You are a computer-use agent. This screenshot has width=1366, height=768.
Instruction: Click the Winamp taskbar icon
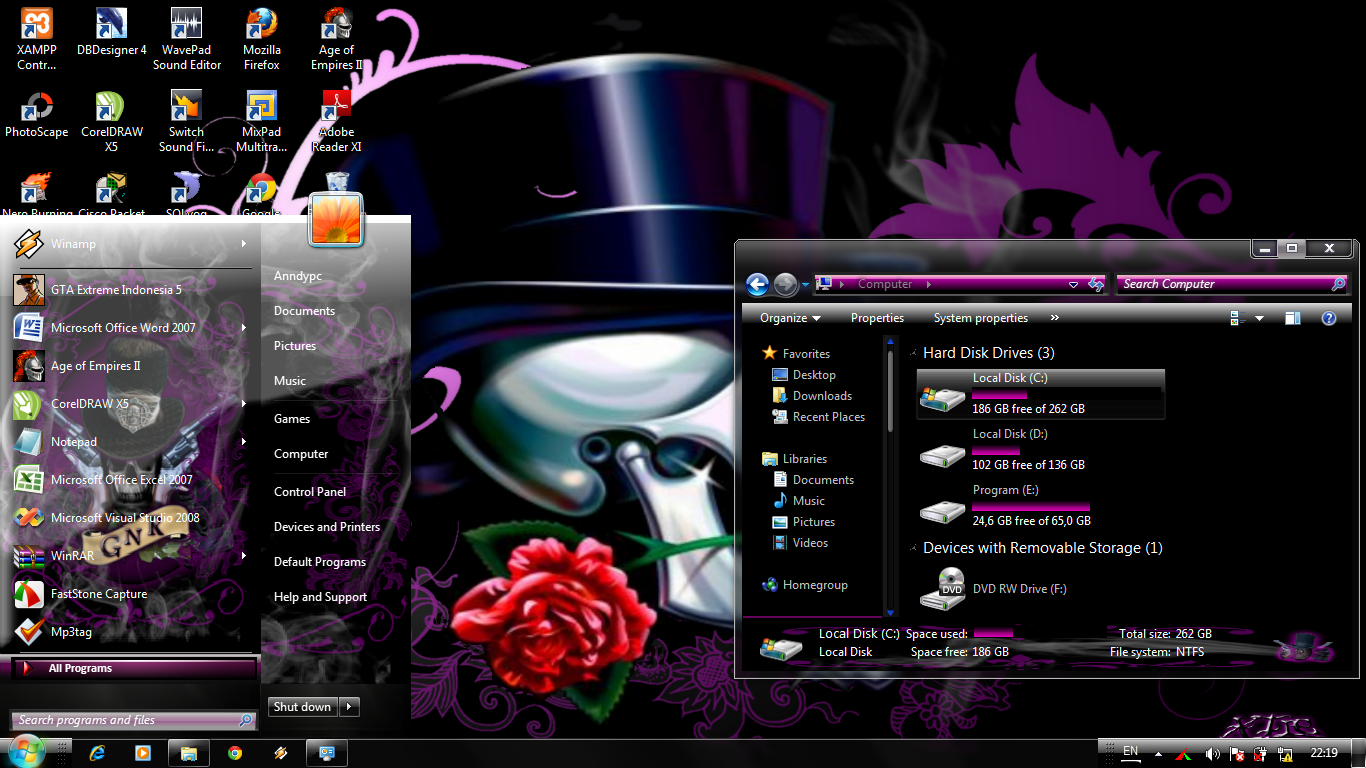click(x=281, y=753)
